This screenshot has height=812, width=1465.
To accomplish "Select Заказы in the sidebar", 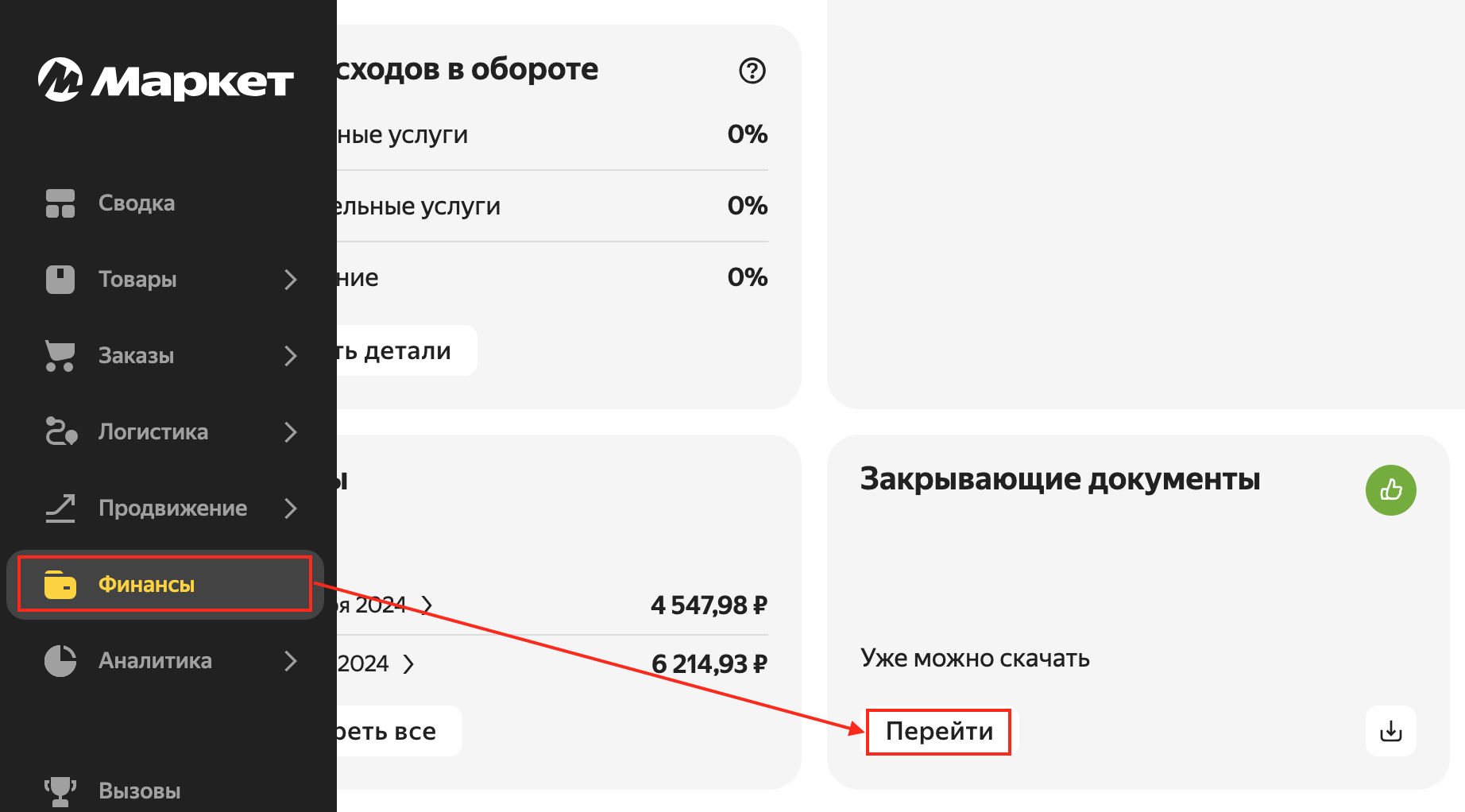I will [137, 356].
